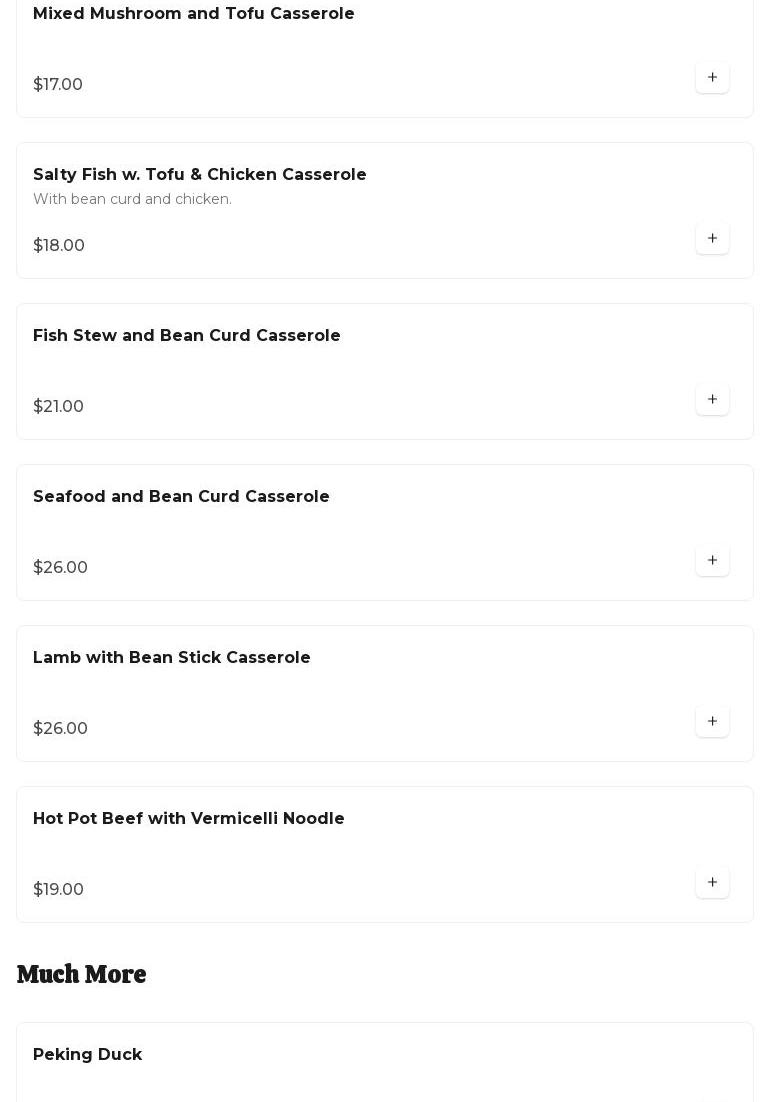The width and height of the screenshot is (770, 1102).
Task: Click plus icon for Salty Fish Casserole
Action: pyautogui.click(x=712, y=238)
